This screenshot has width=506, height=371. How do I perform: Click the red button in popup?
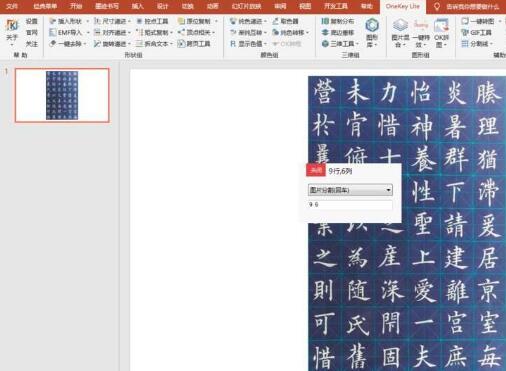(x=315, y=171)
